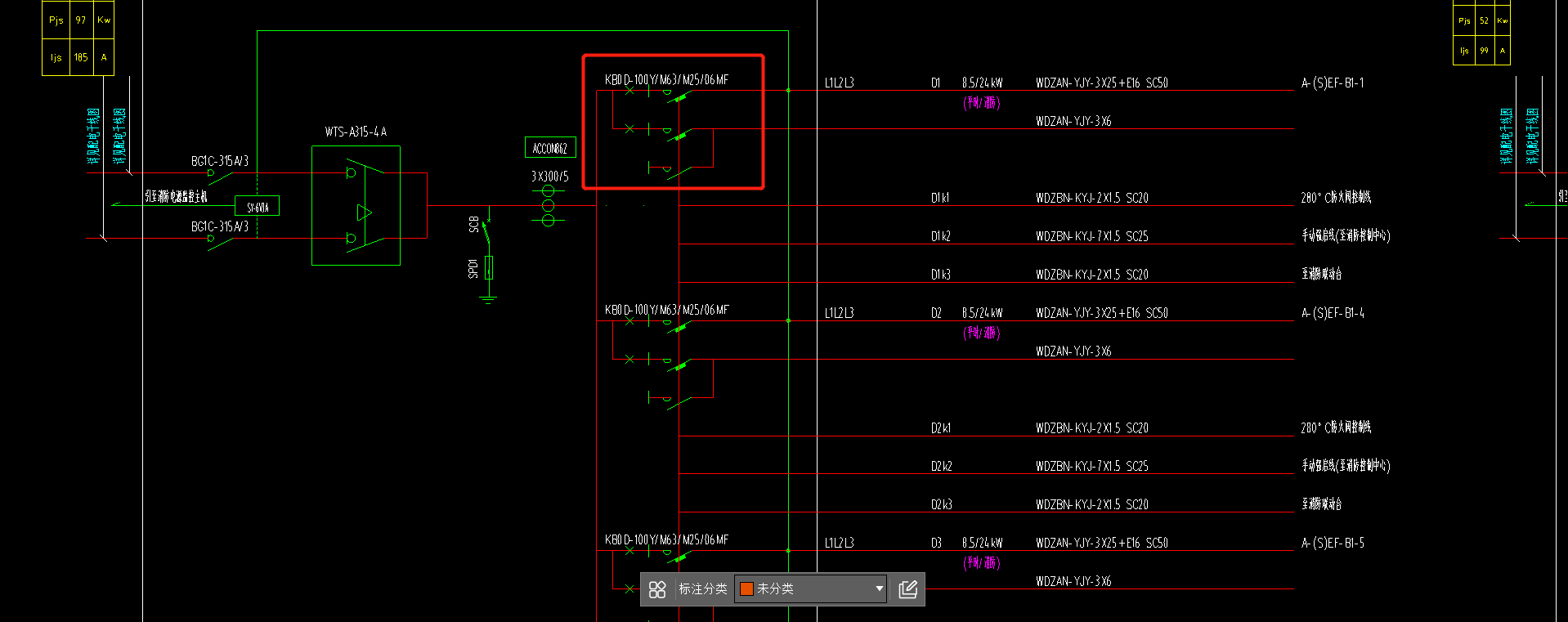1568x622 pixels.
Task: Click the 97 value in left Pjs table
Action: [81, 20]
